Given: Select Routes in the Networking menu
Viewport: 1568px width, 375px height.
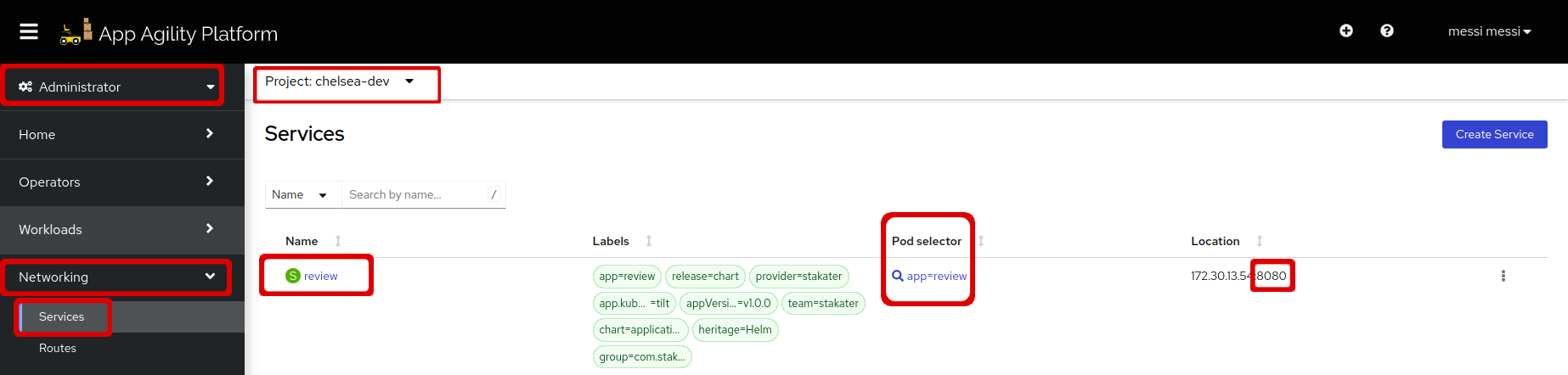Looking at the screenshot, I should click(x=58, y=348).
